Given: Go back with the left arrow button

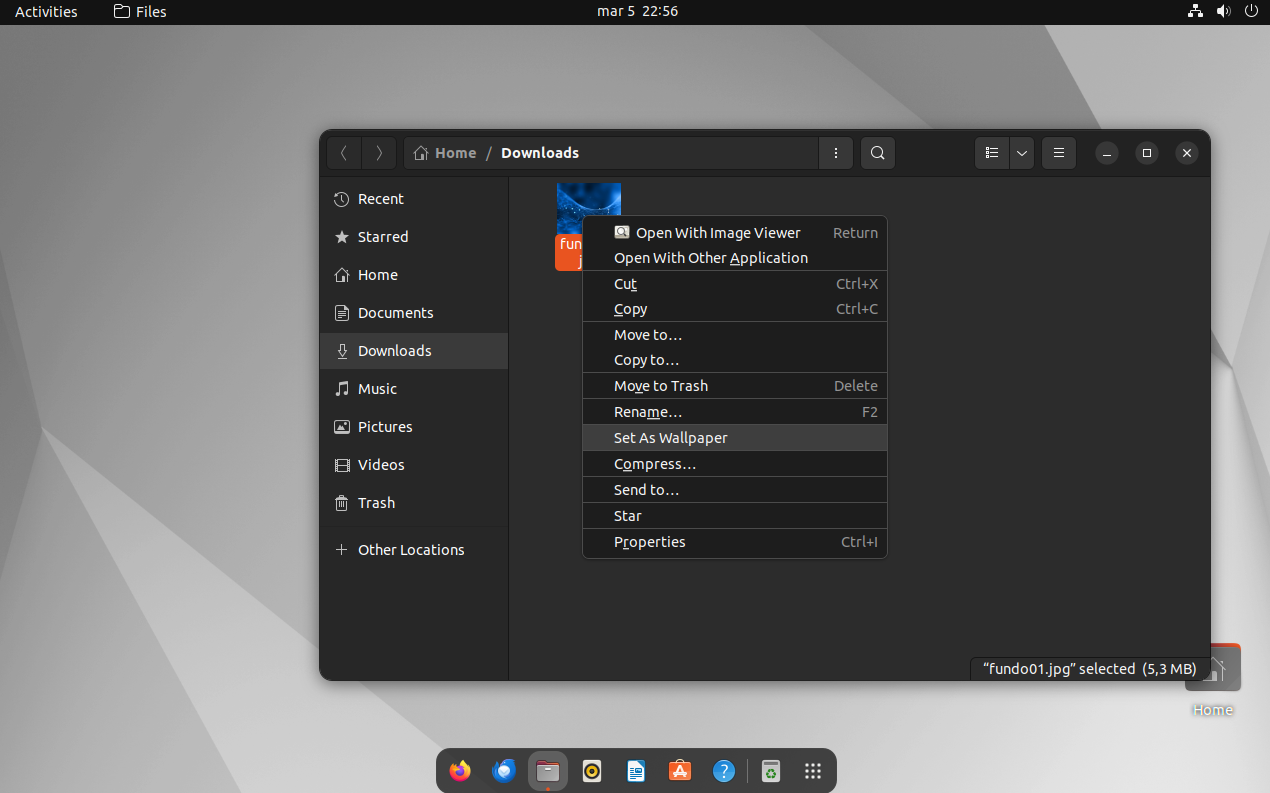Looking at the screenshot, I should [344, 153].
